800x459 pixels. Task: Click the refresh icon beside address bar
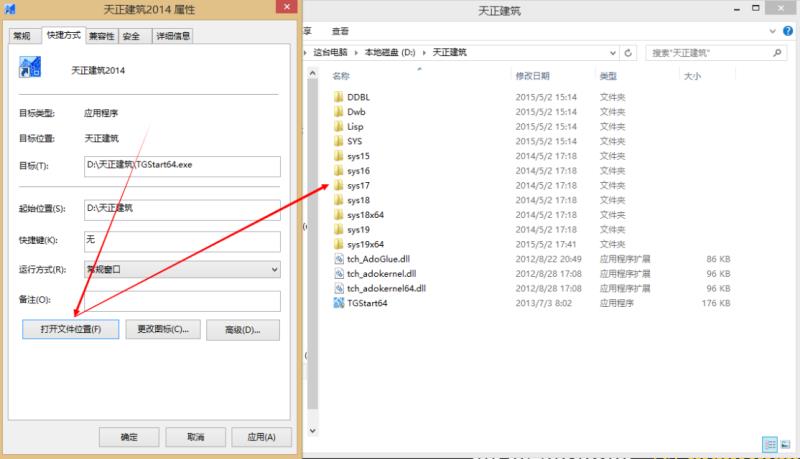point(628,53)
